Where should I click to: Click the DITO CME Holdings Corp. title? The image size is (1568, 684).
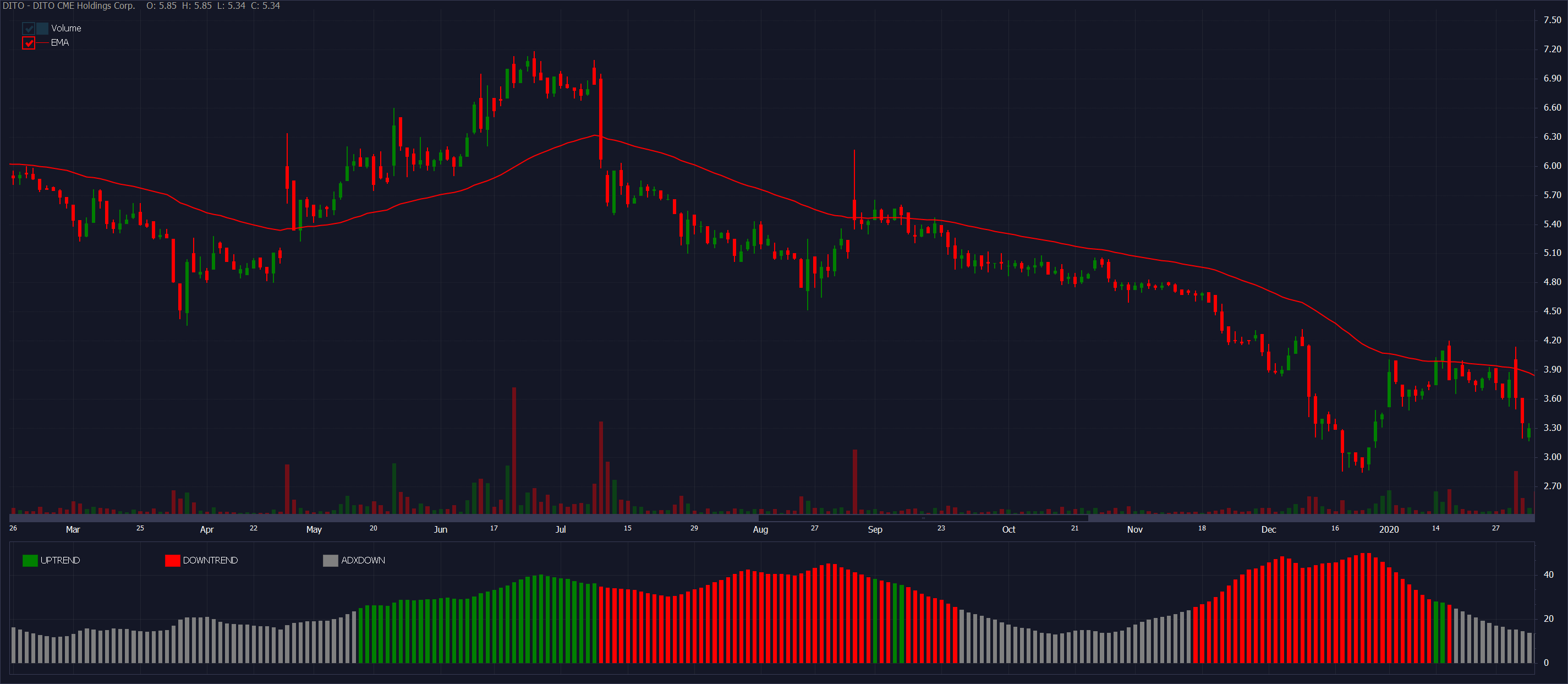(x=68, y=6)
